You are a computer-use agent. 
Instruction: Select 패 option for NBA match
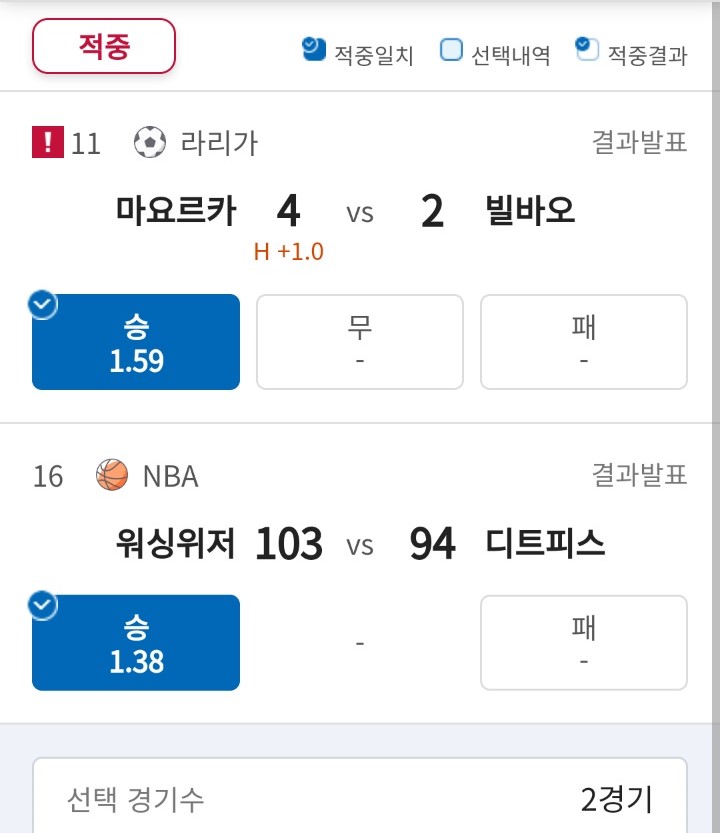[584, 642]
